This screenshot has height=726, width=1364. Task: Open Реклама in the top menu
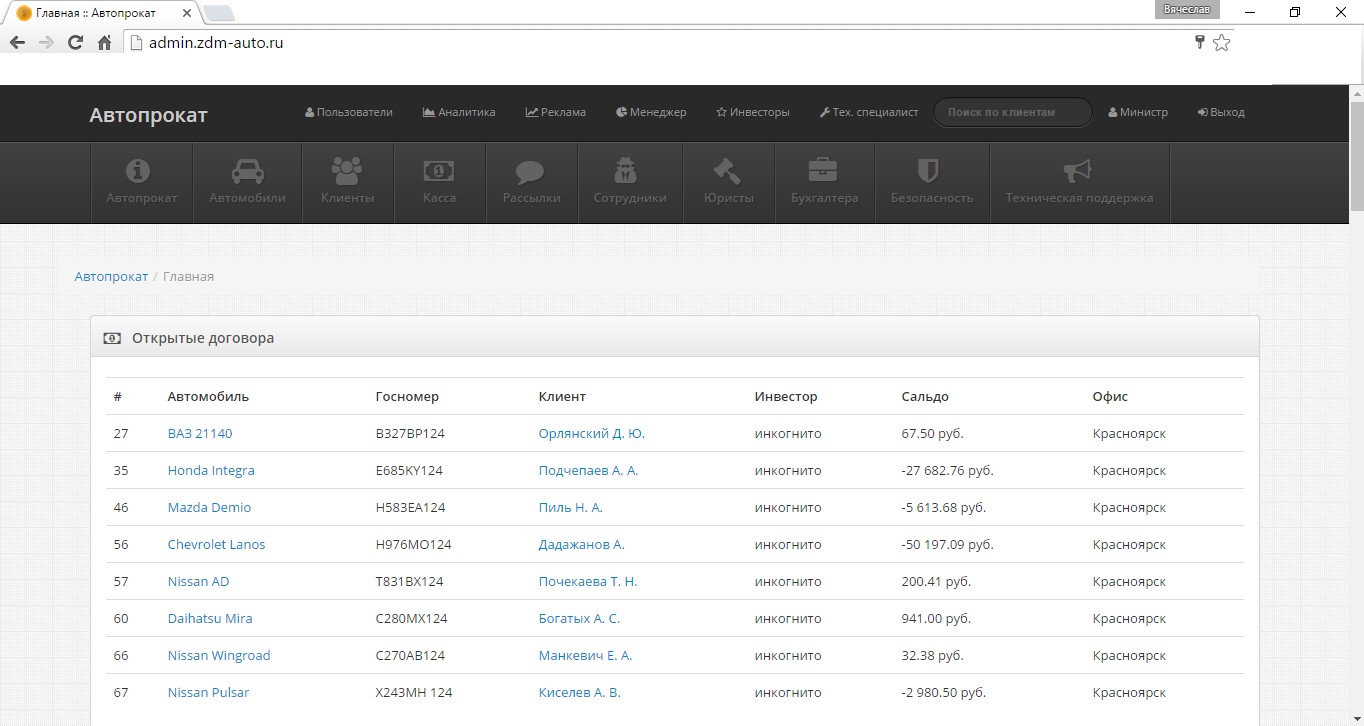(x=556, y=112)
